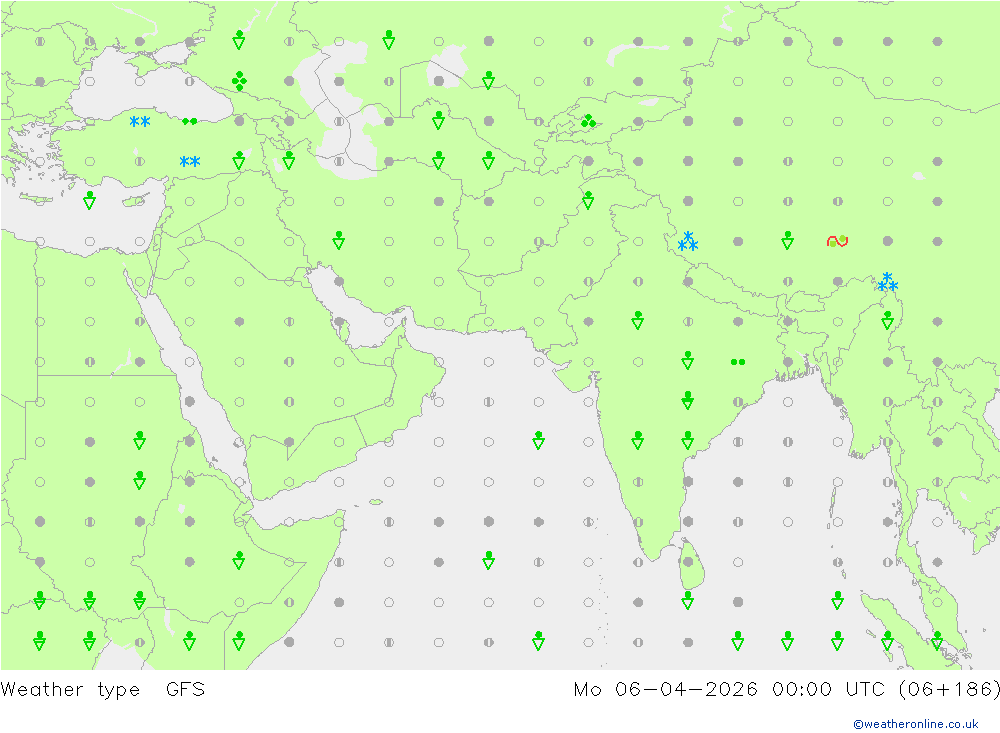Click the green shower symbol just south of Sri Lanka
Viewport: 1000px width, 733px height.
688,600
